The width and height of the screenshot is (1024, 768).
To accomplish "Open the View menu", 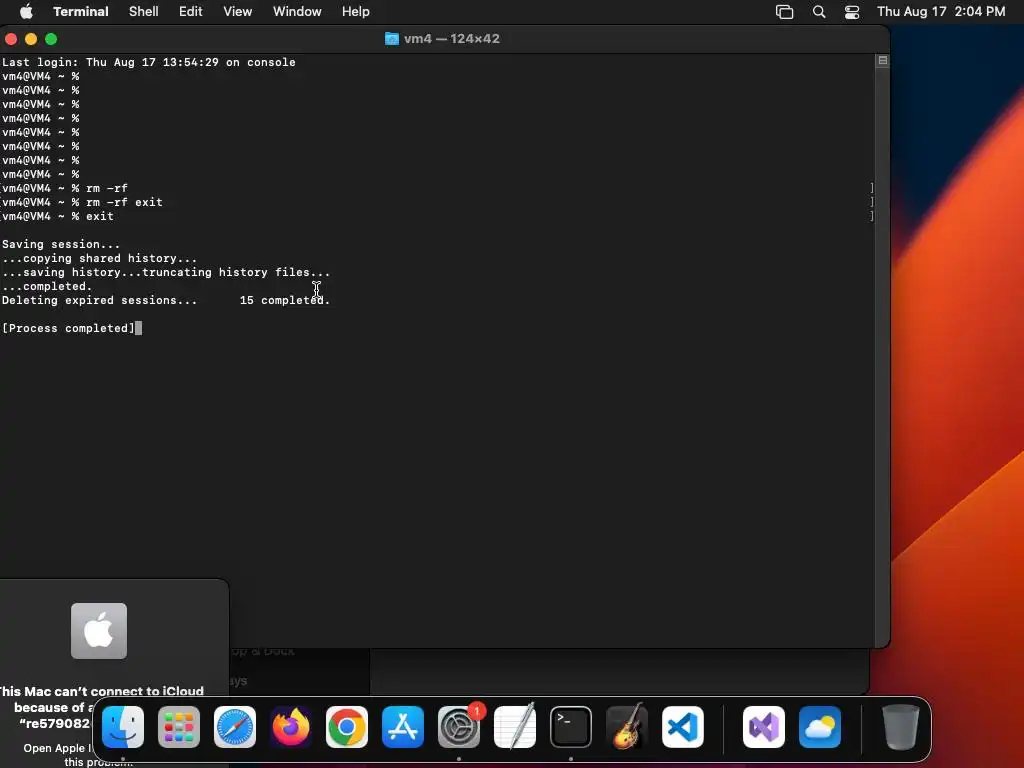I will click(238, 12).
